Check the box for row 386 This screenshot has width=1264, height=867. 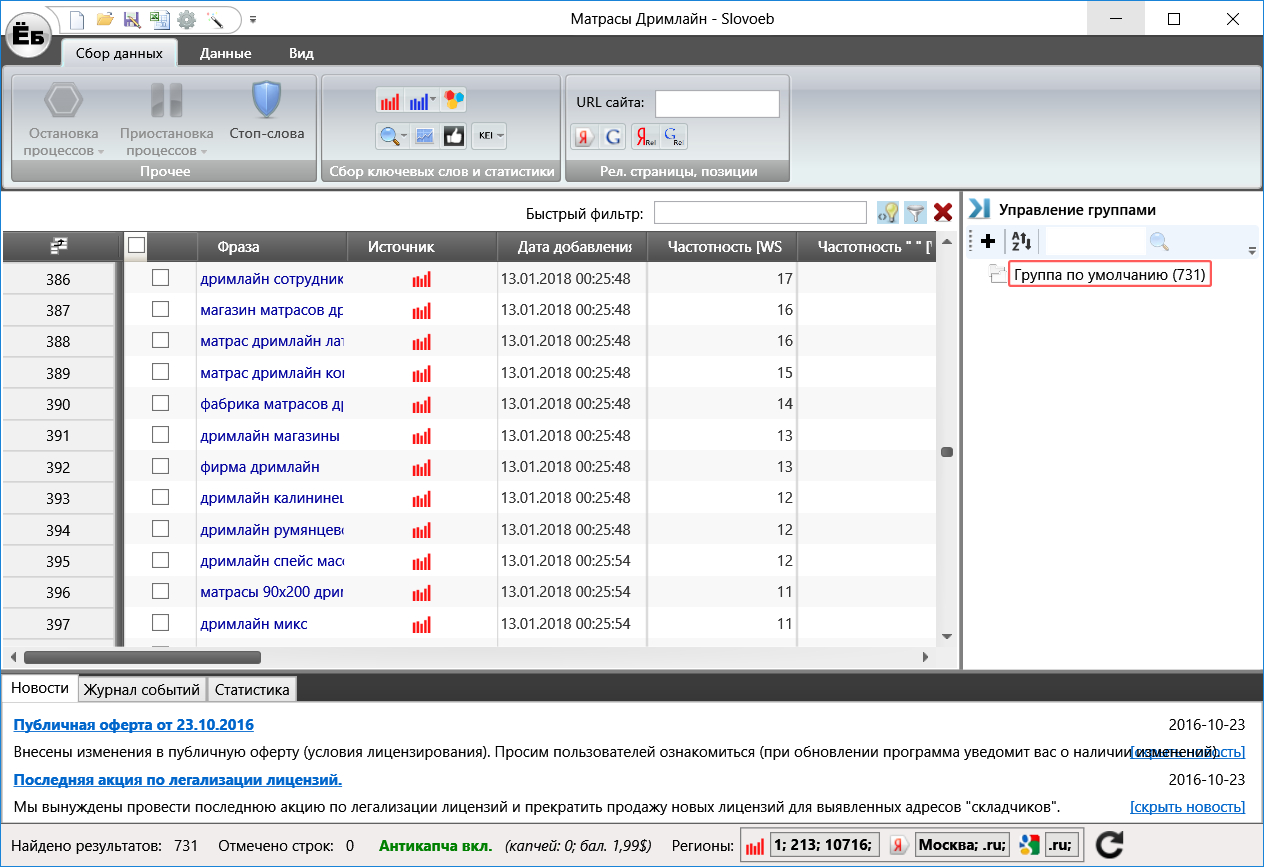pyautogui.click(x=160, y=279)
